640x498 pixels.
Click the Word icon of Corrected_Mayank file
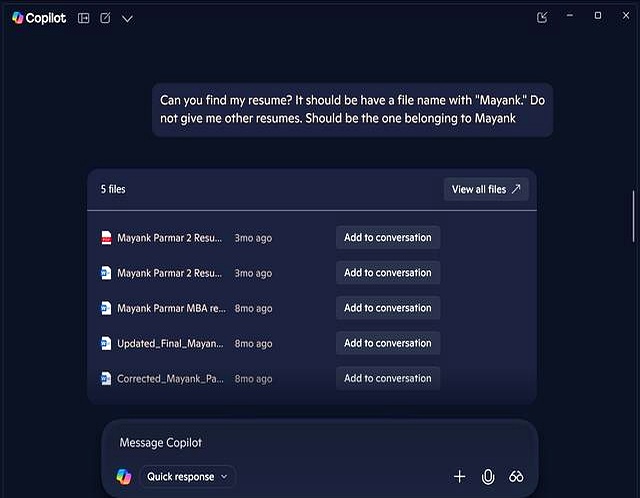[x=106, y=379]
